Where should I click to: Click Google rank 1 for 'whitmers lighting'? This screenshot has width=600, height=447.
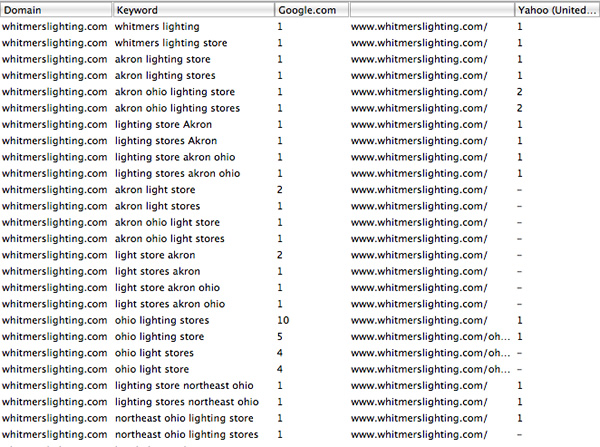click(280, 27)
